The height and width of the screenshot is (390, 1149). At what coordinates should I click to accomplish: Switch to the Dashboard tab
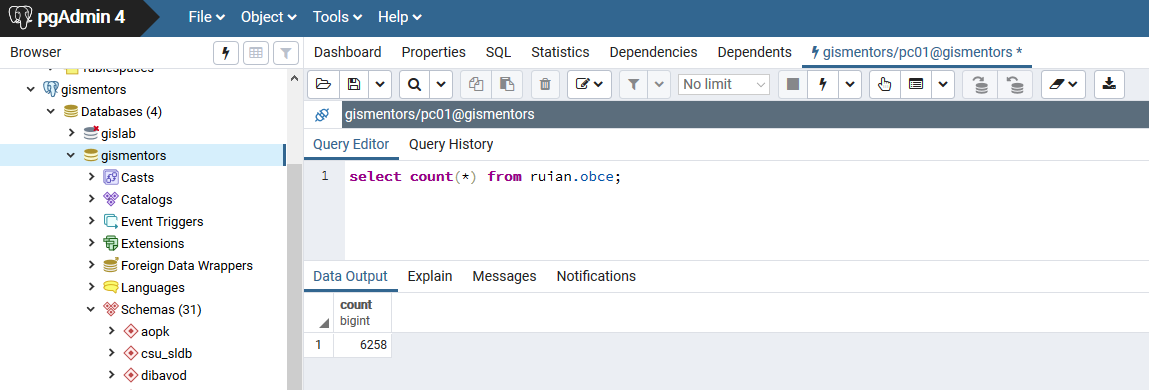coord(347,52)
